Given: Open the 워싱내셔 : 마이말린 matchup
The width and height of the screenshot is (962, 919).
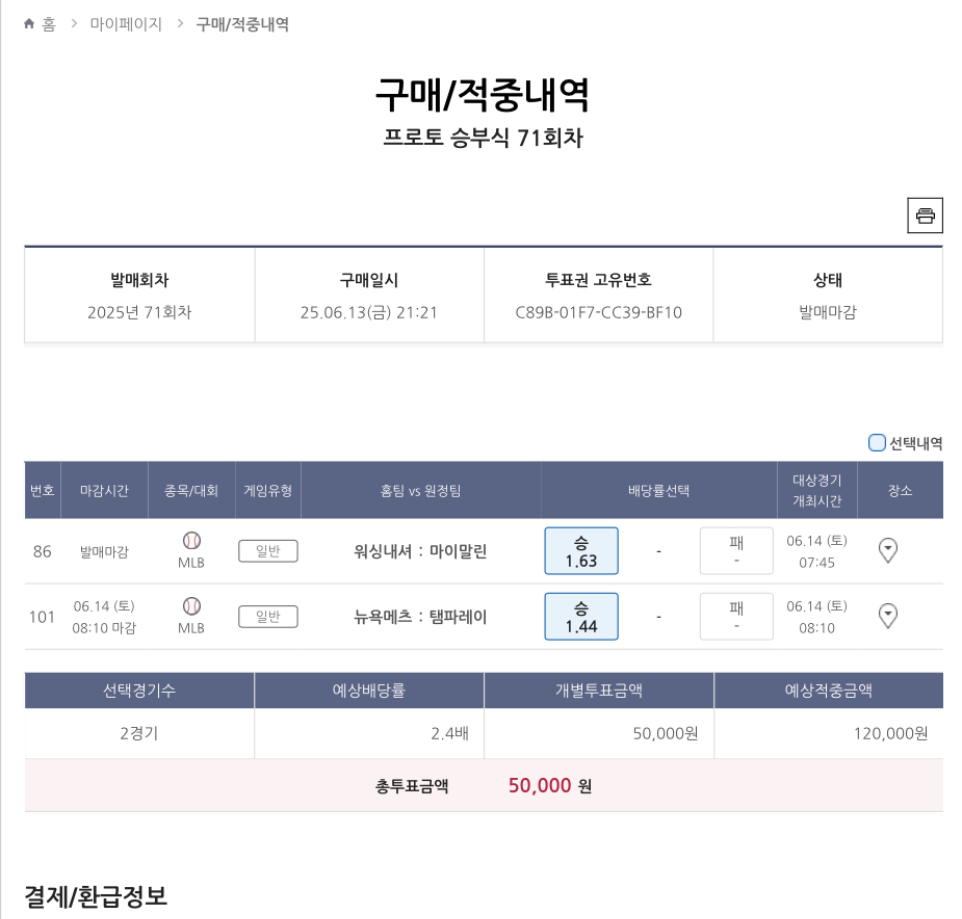Looking at the screenshot, I should pyautogui.click(x=420, y=551).
